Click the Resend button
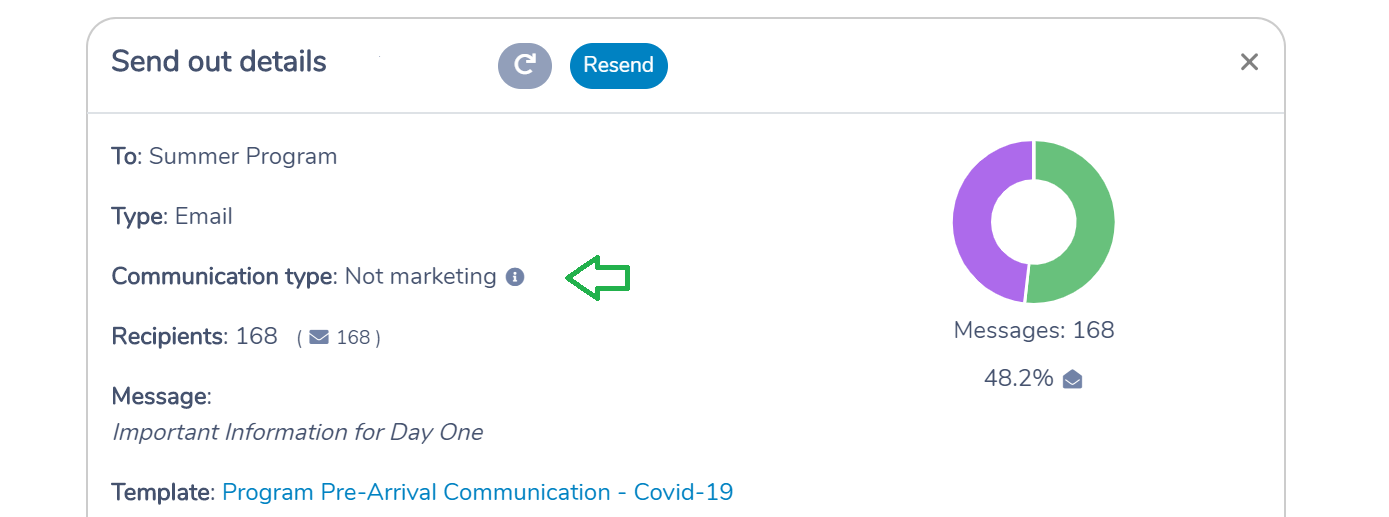This screenshot has width=1389, height=517. tap(618, 65)
